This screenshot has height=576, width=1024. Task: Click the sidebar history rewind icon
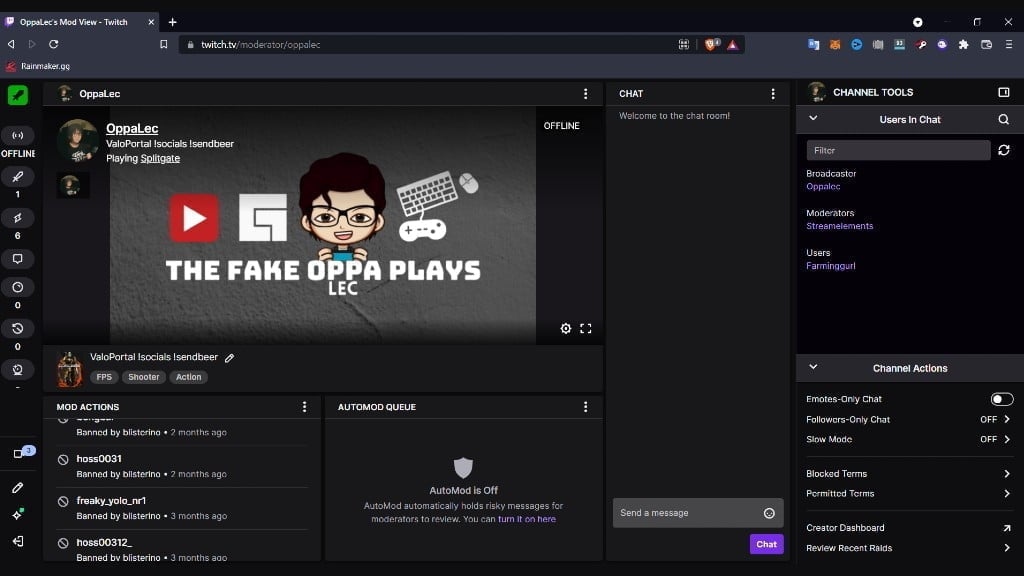(18, 328)
